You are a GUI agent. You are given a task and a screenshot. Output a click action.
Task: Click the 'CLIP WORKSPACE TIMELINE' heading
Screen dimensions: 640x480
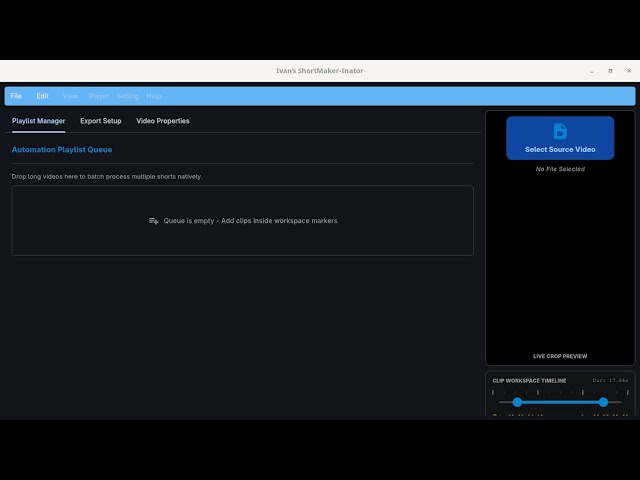click(x=529, y=380)
